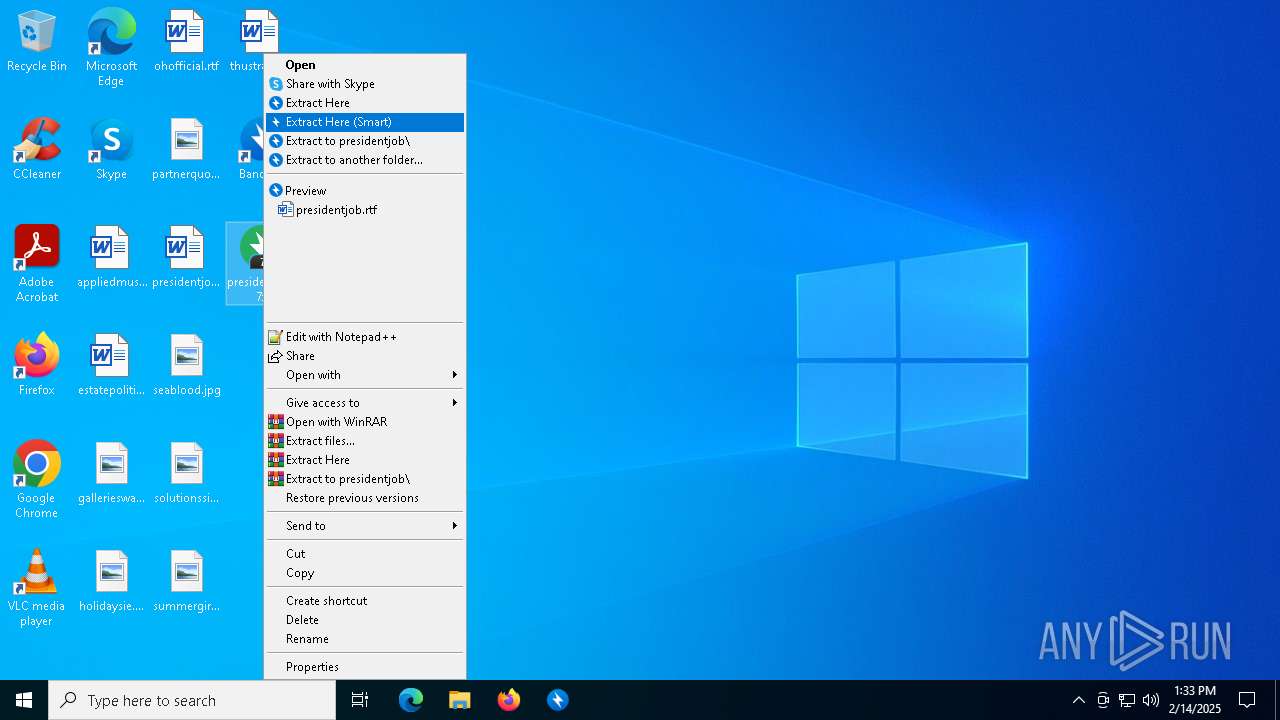Click the taskbar search box

pyautogui.click(x=192, y=700)
